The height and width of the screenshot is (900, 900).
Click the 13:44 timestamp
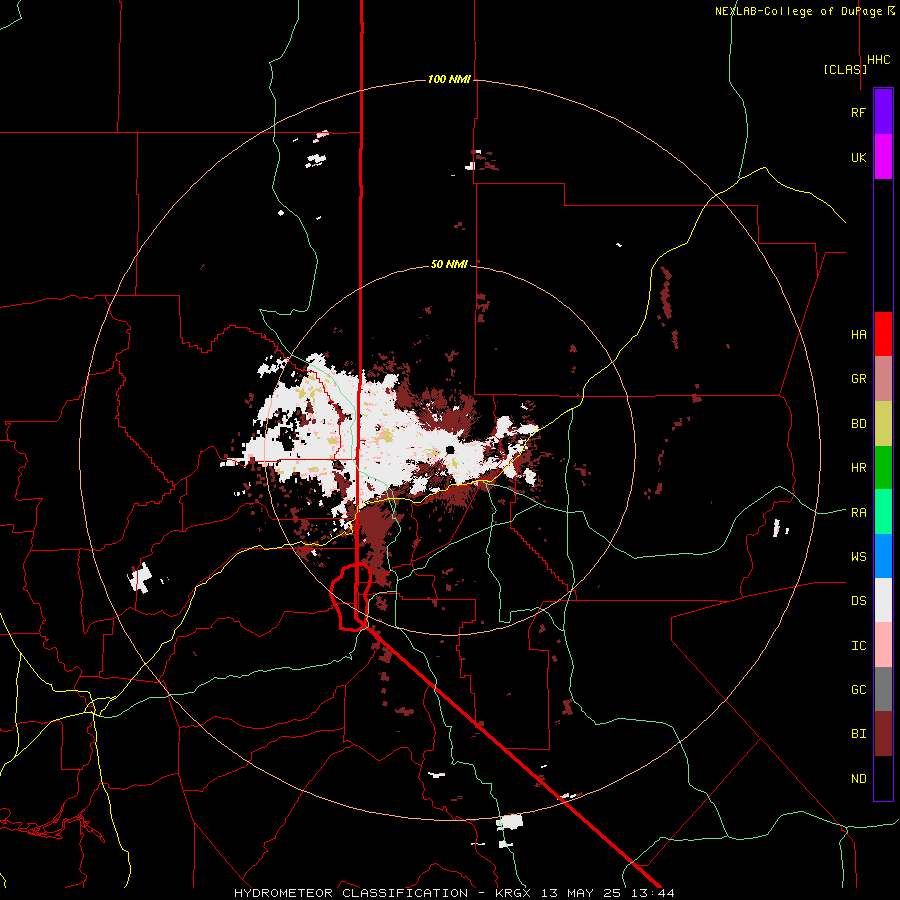(653, 893)
